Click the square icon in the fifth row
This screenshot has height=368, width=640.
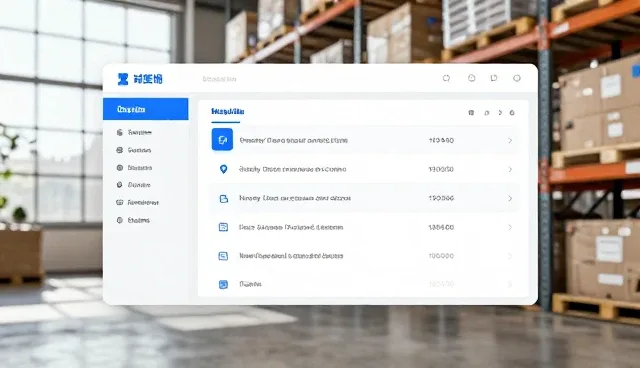223,256
